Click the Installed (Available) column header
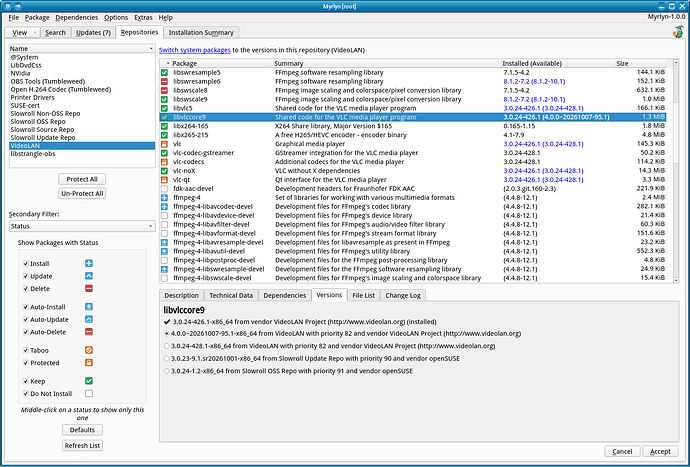 coord(558,63)
